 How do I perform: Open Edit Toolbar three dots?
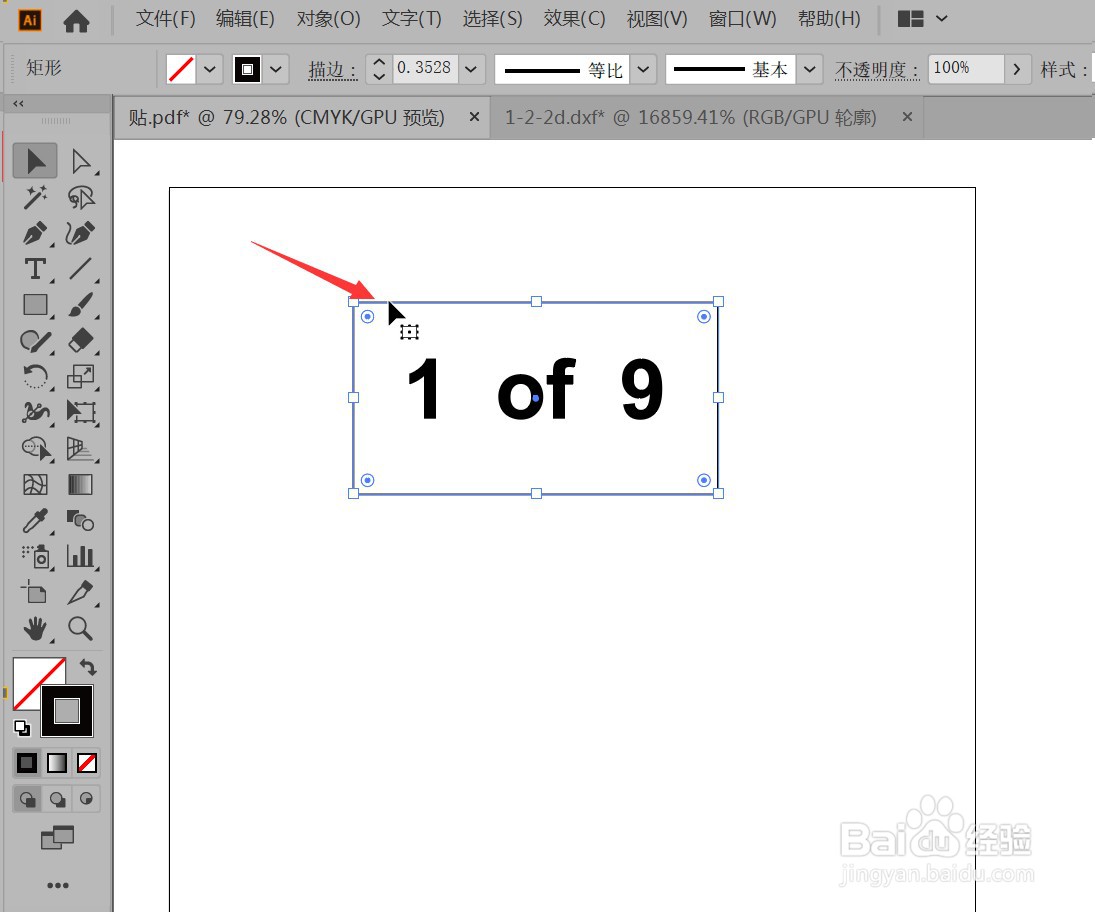(x=57, y=885)
